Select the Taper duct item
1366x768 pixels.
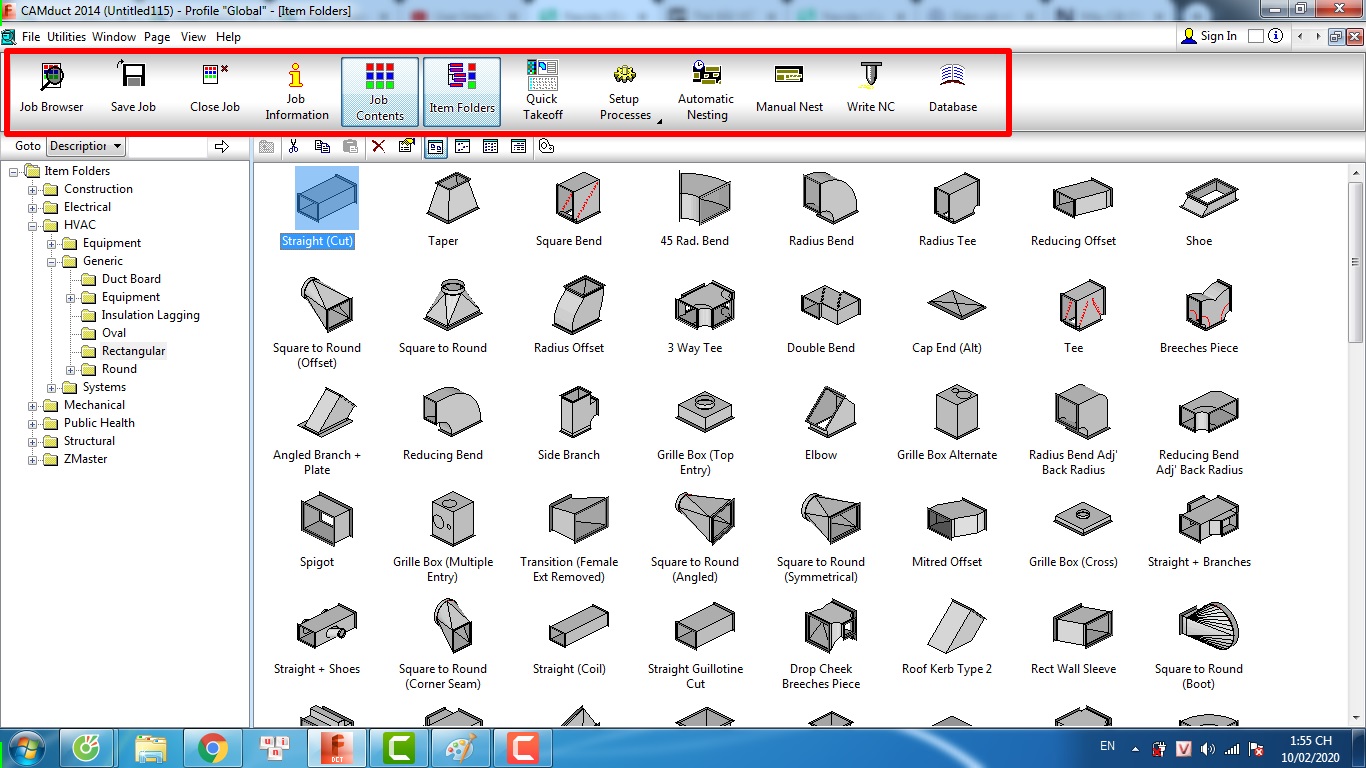tap(443, 209)
